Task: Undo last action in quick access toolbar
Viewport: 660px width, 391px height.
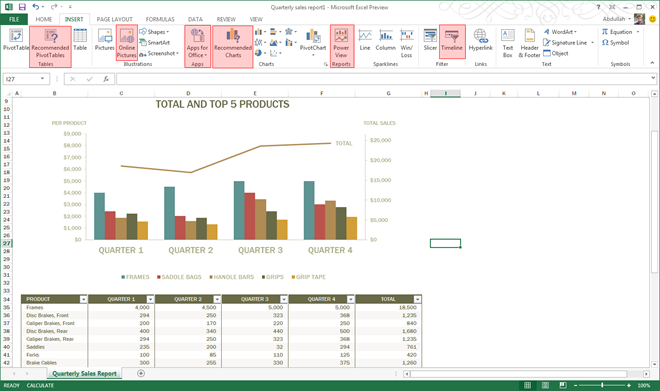Action: coord(36,7)
